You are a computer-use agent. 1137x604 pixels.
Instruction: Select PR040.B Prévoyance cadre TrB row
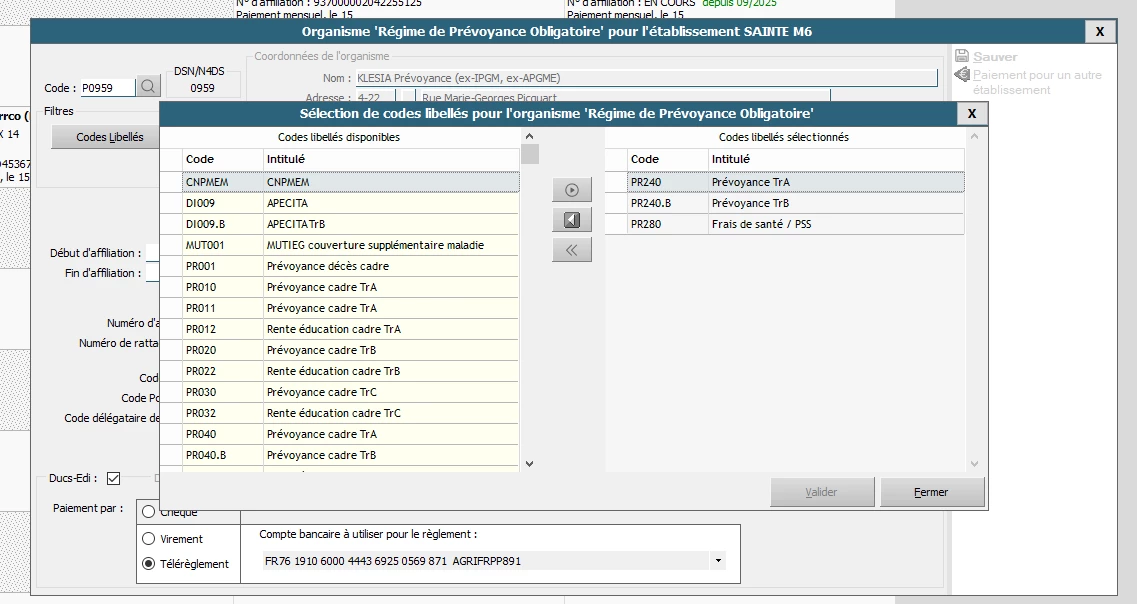(340, 455)
